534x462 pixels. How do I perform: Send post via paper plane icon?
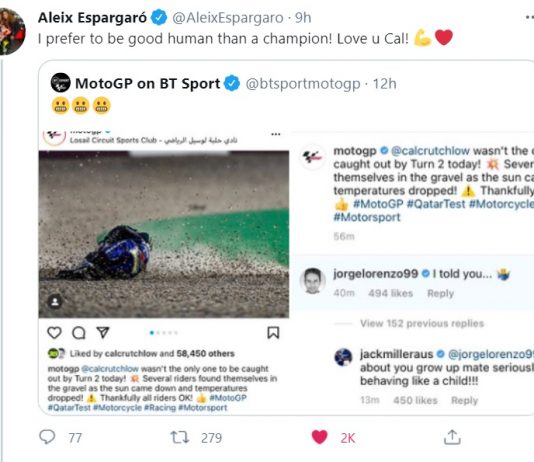pyautogui.click(x=103, y=332)
